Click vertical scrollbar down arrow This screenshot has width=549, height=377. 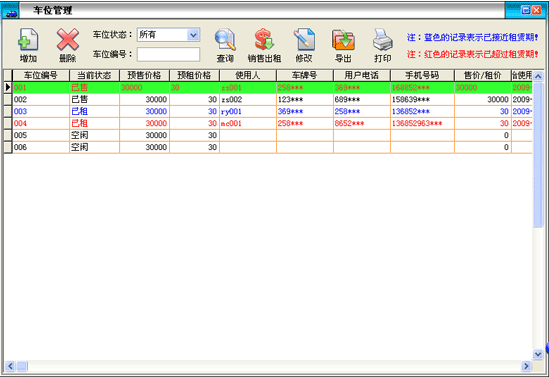point(538,354)
